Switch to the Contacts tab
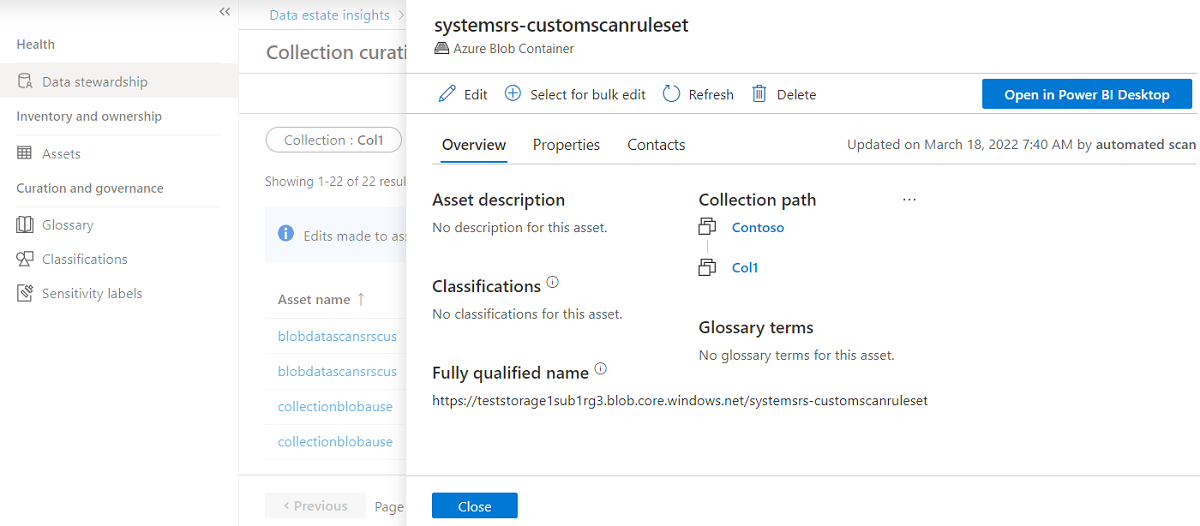The height and width of the screenshot is (526, 1200). [656, 145]
